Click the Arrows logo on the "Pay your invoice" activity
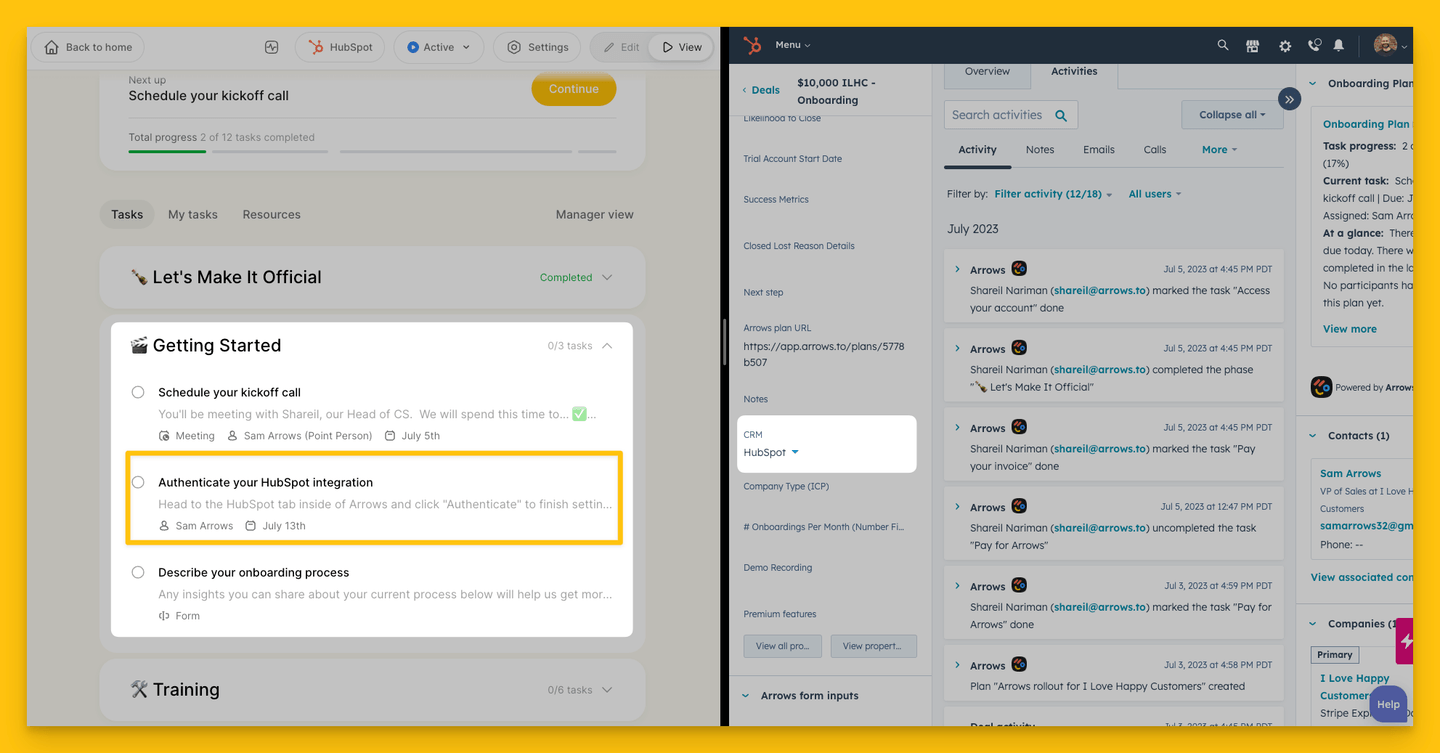1440x753 pixels. (1019, 427)
